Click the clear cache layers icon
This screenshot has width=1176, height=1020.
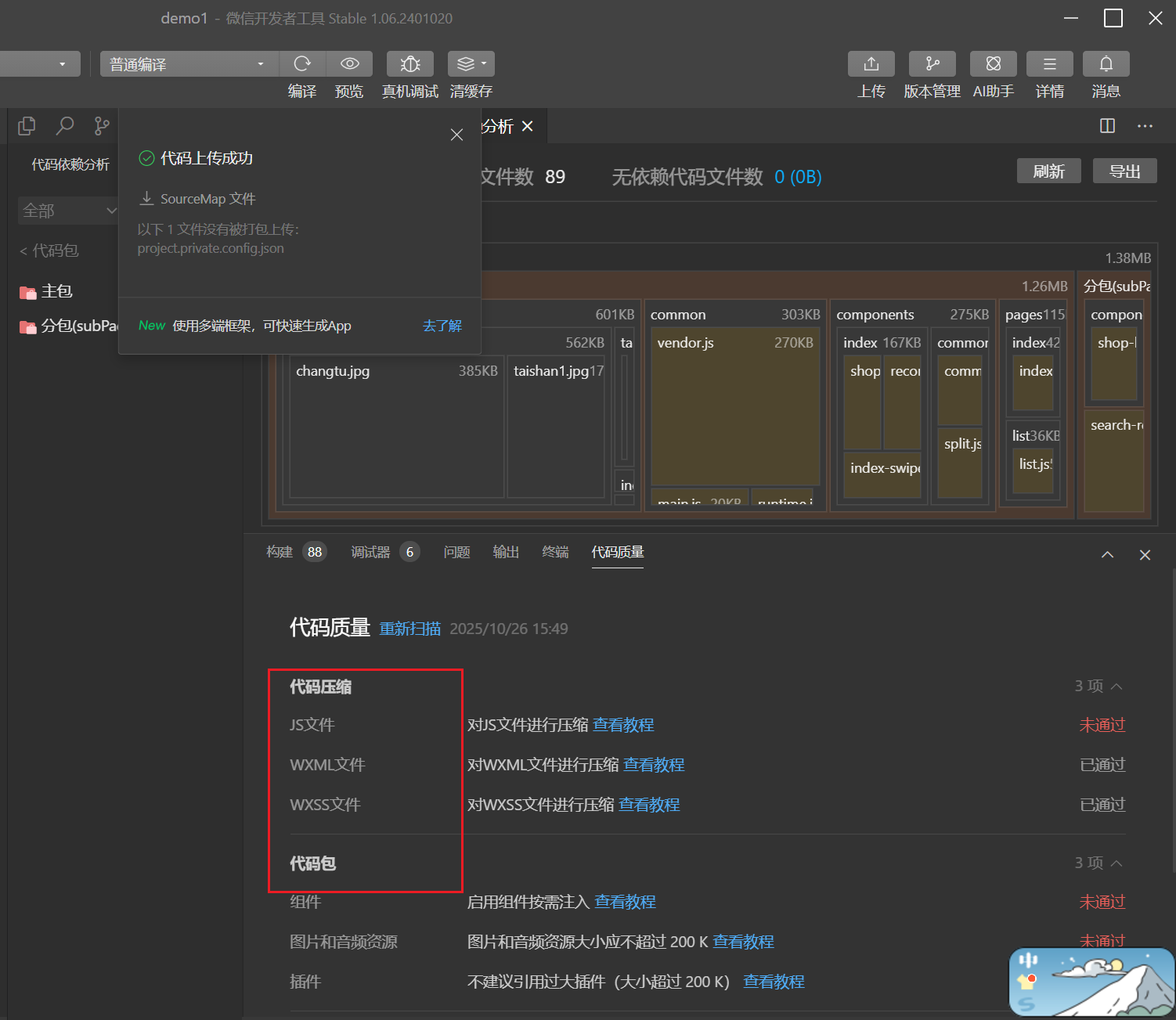tap(466, 64)
